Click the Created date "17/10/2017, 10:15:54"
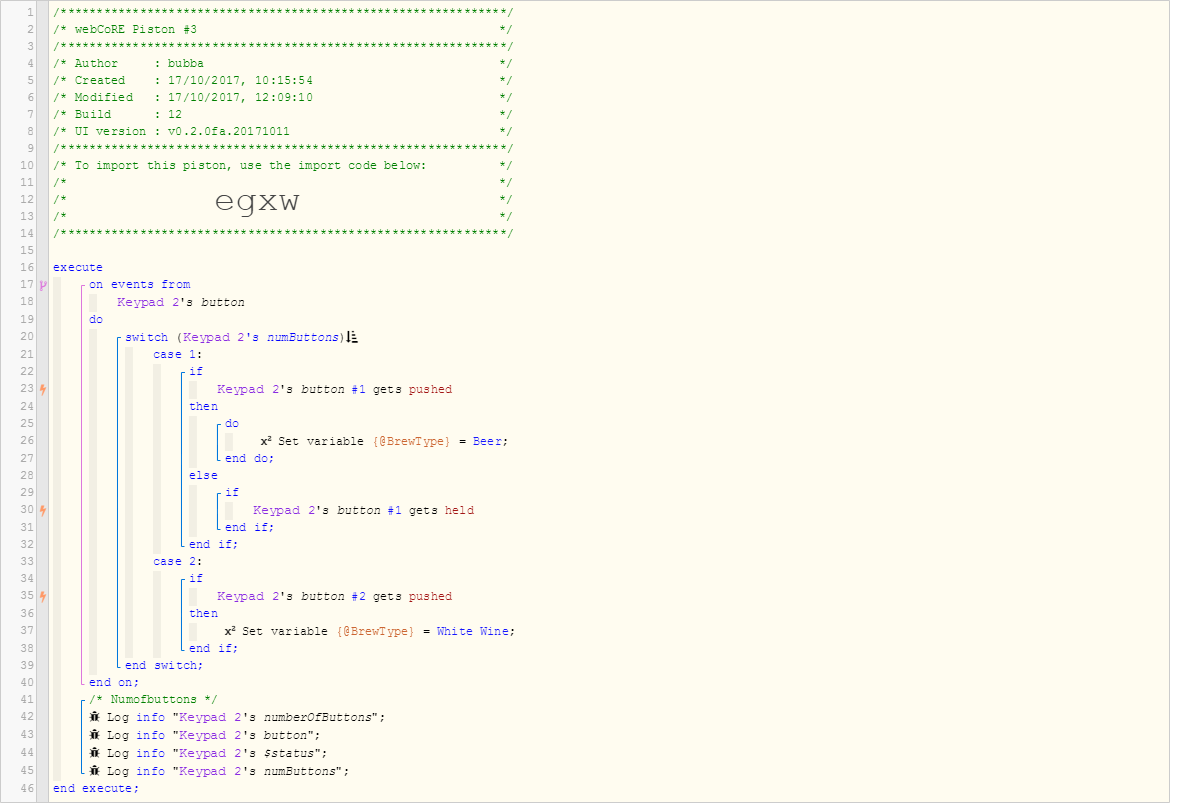1178x811 pixels. tap(240, 80)
